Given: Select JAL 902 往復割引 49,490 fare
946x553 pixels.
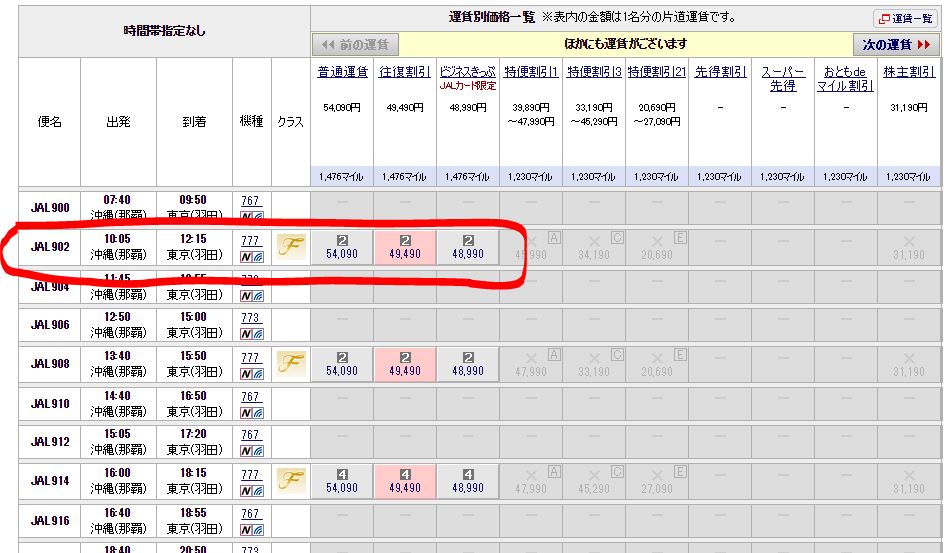Looking at the screenshot, I should [405, 247].
